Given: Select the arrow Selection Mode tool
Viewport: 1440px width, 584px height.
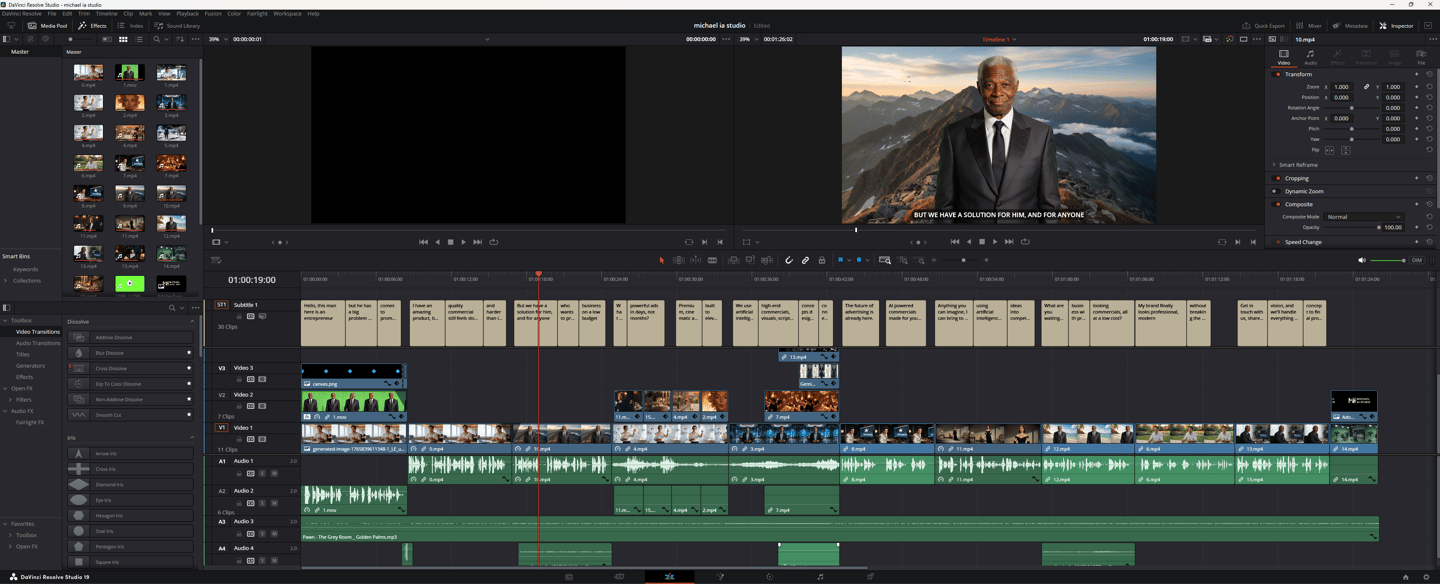Looking at the screenshot, I should pyautogui.click(x=661, y=260).
